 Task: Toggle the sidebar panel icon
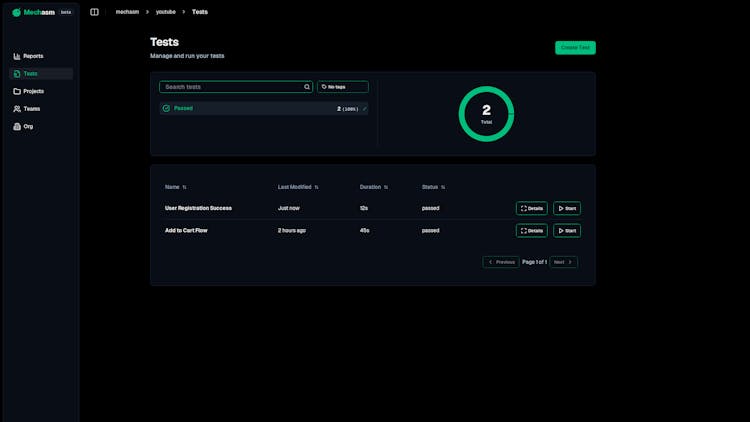[94, 12]
